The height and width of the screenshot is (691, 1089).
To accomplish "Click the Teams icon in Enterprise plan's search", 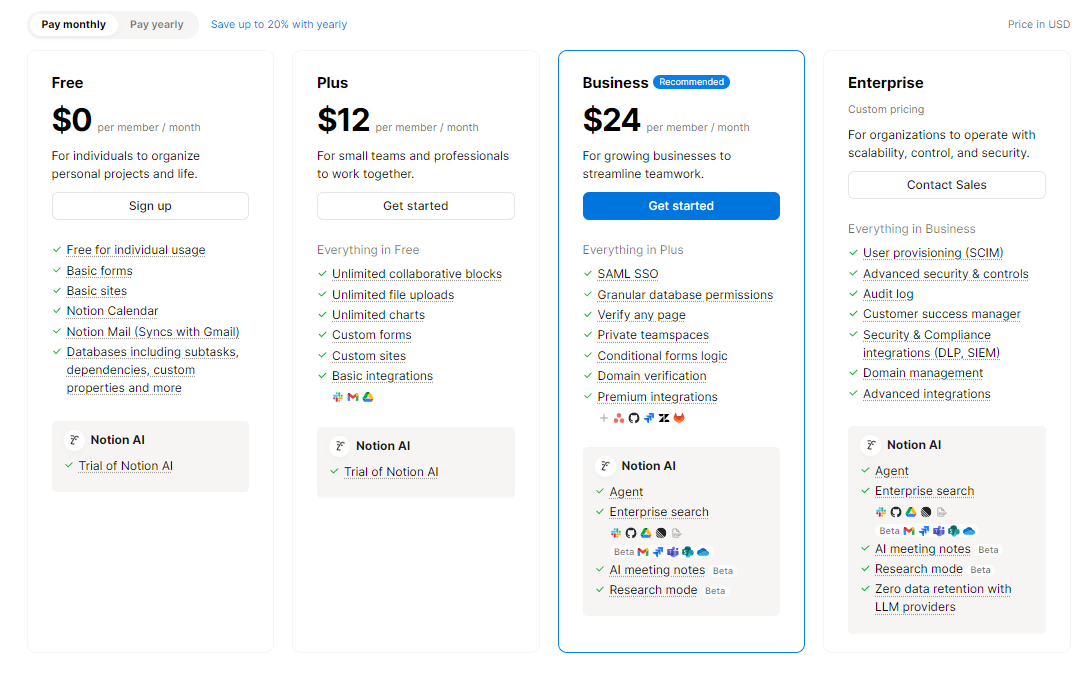I will click(x=939, y=531).
